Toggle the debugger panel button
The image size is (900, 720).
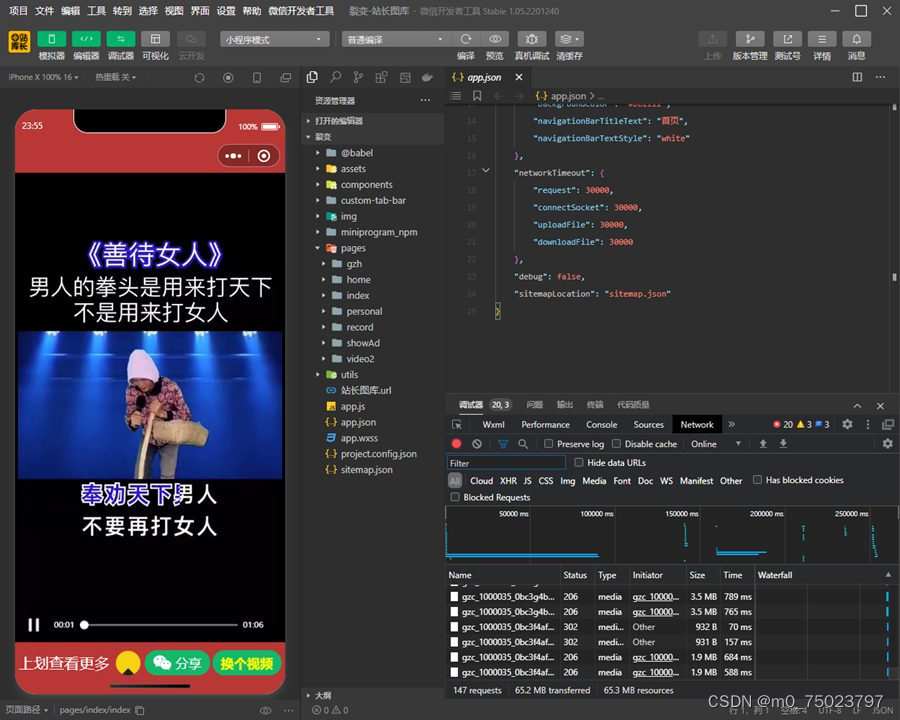pos(121,39)
